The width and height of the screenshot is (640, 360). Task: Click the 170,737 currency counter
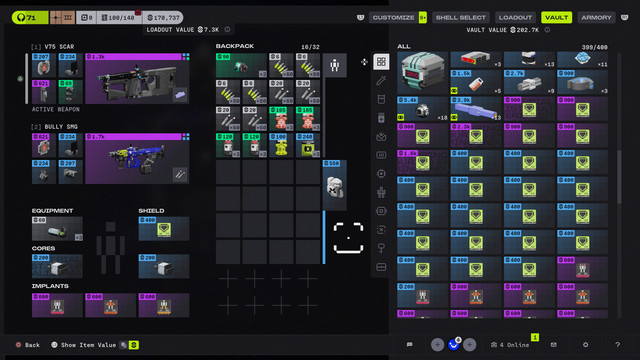[x=163, y=18]
